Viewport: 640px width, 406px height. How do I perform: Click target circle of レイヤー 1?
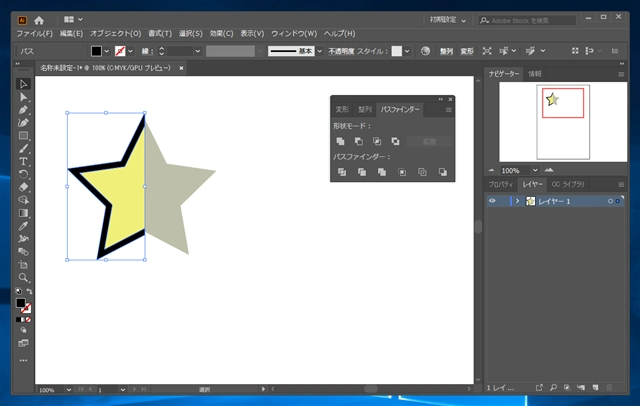point(610,201)
